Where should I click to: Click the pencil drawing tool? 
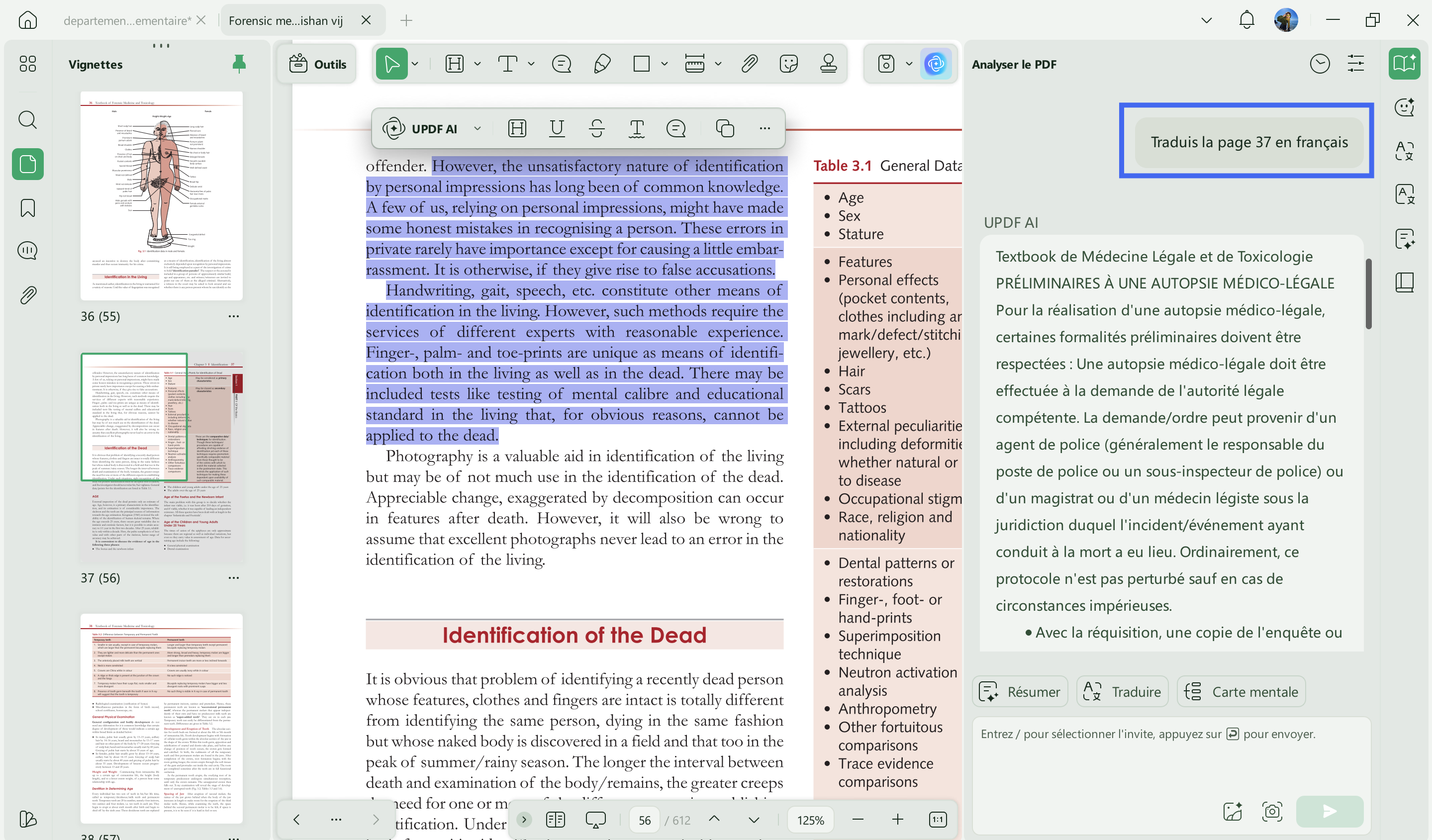pyautogui.click(x=602, y=64)
